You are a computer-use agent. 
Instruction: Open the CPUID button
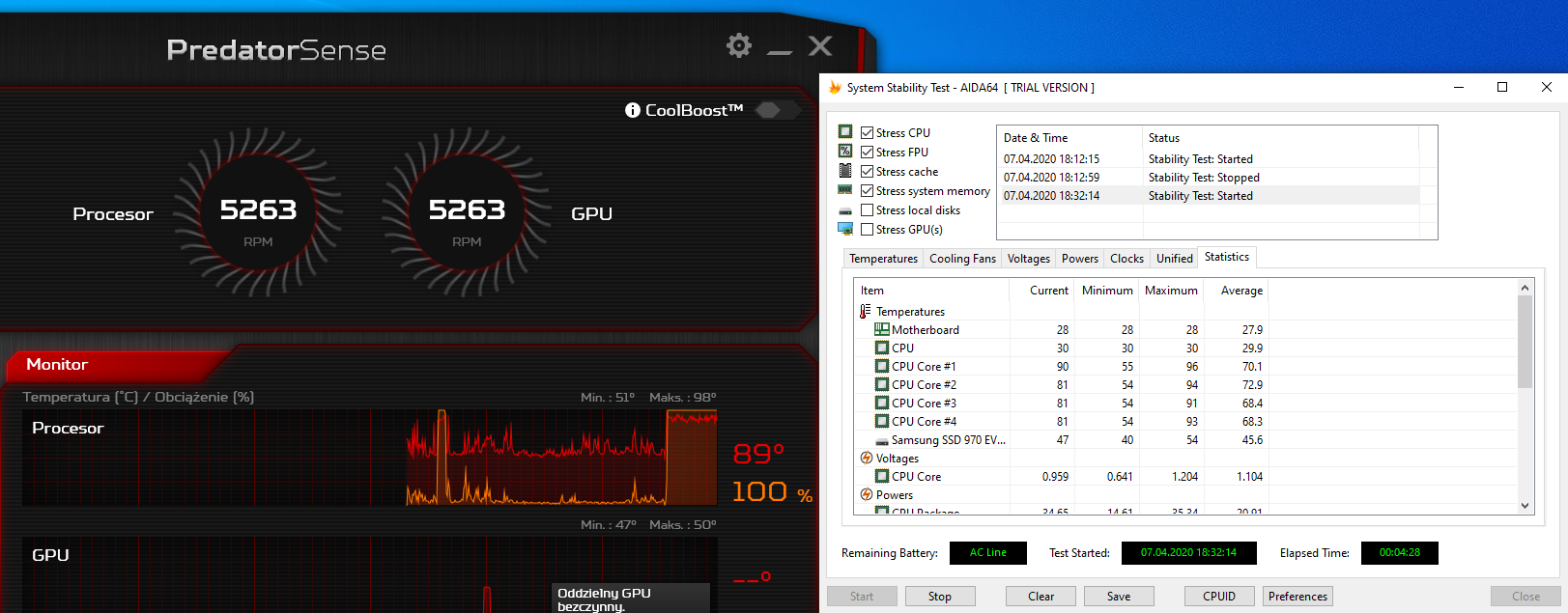[1219, 597]
